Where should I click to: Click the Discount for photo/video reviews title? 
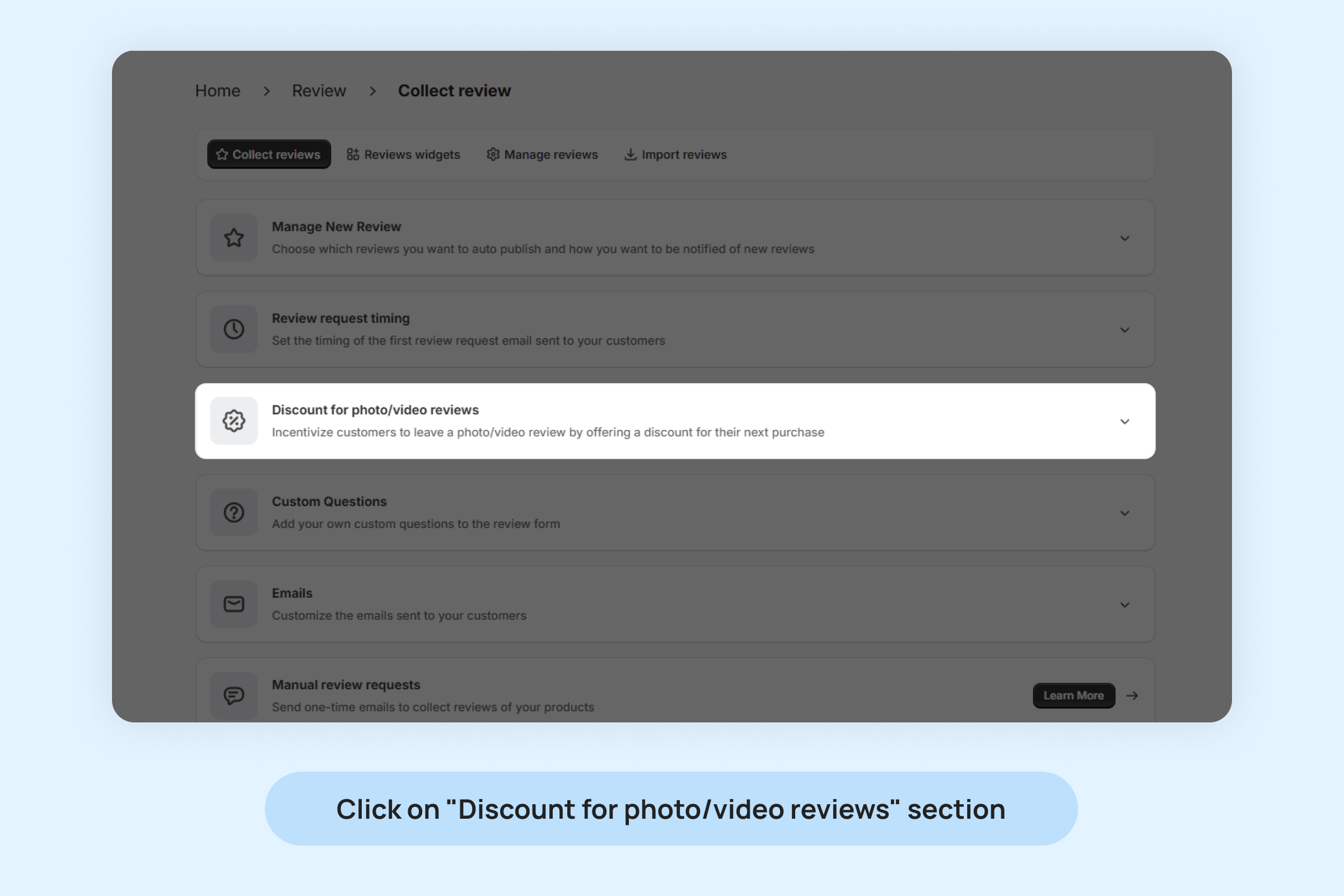coord(375,410)
